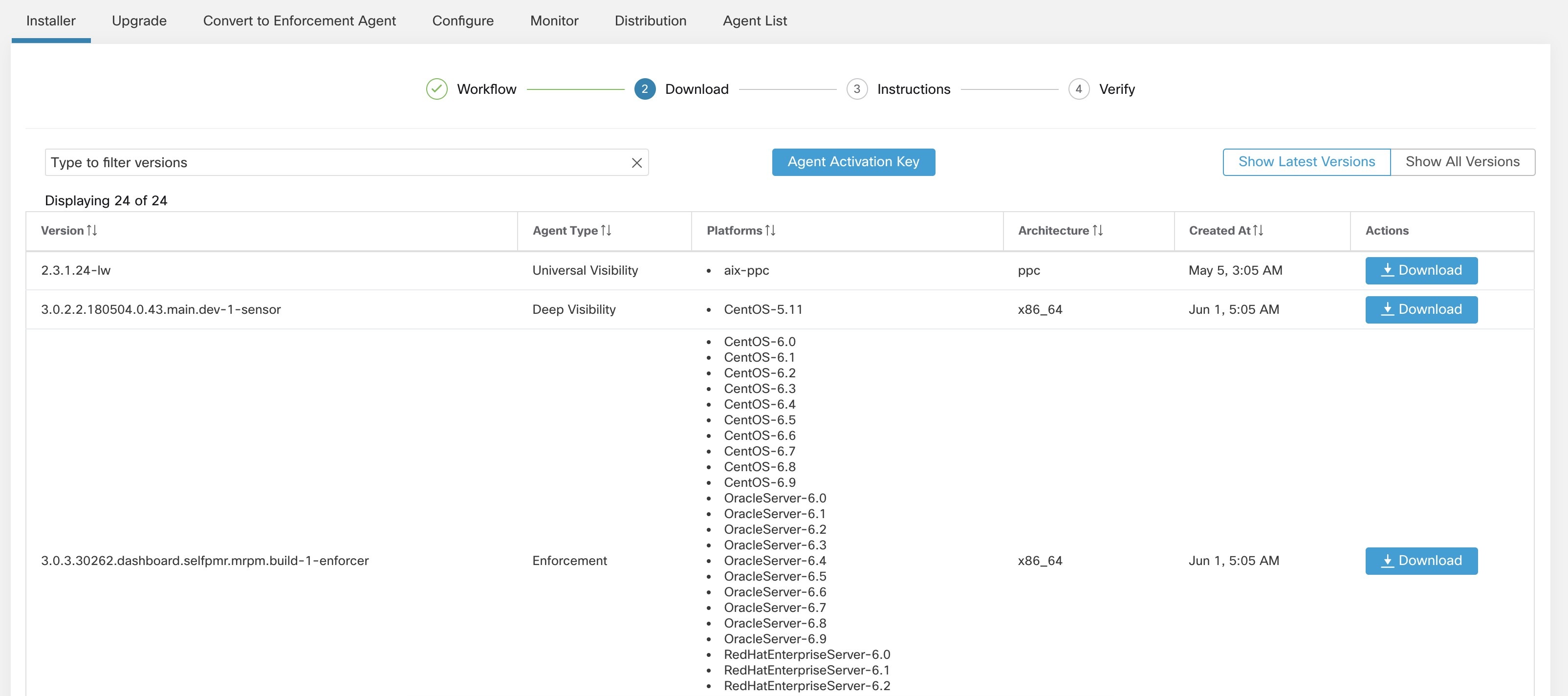Screen dimensions: 1568x696
Task: Open the Upgrade tab
Action: (x=139, y=21)
